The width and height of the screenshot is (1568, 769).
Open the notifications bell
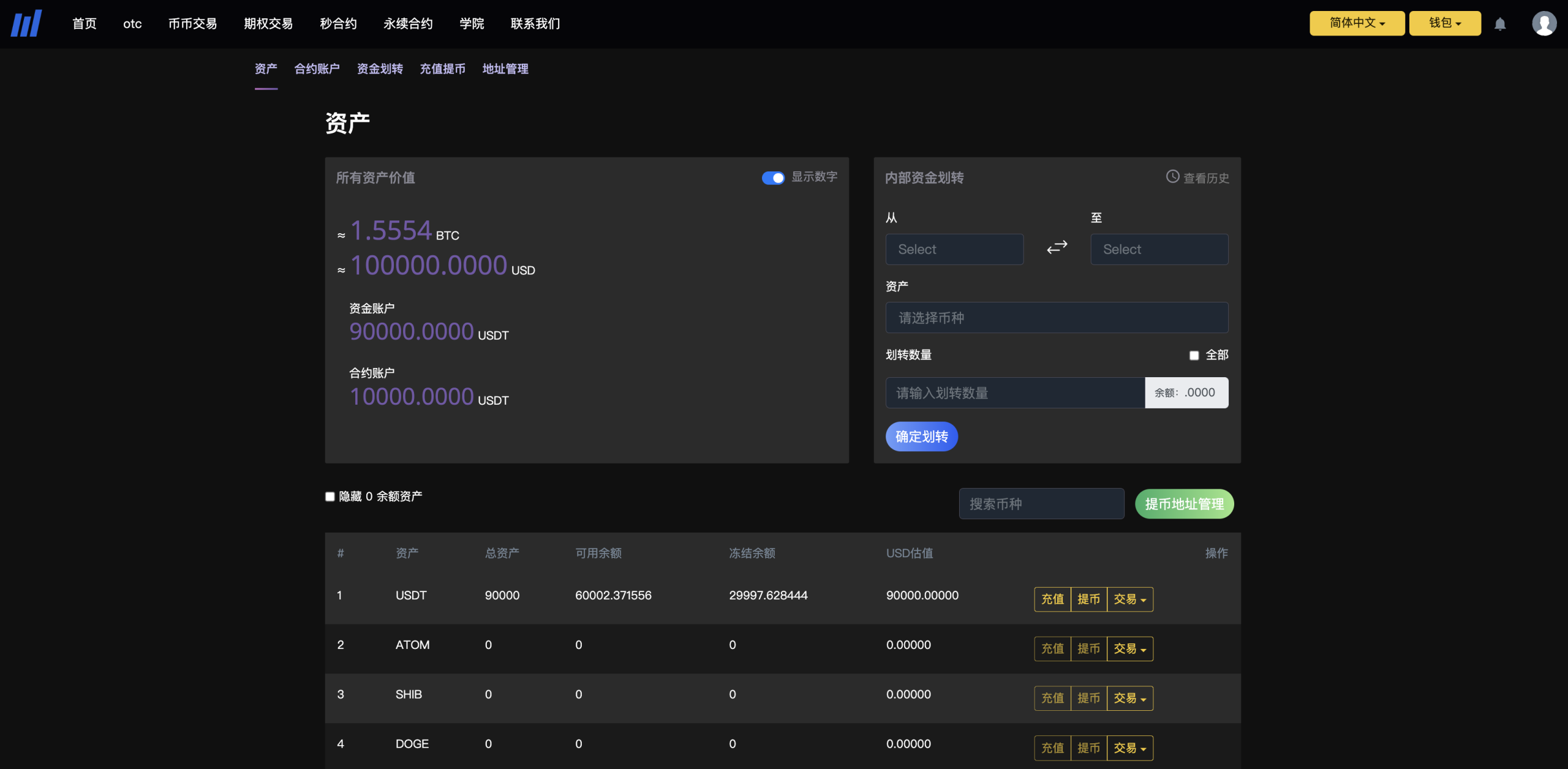click(x=1500, y=24)
